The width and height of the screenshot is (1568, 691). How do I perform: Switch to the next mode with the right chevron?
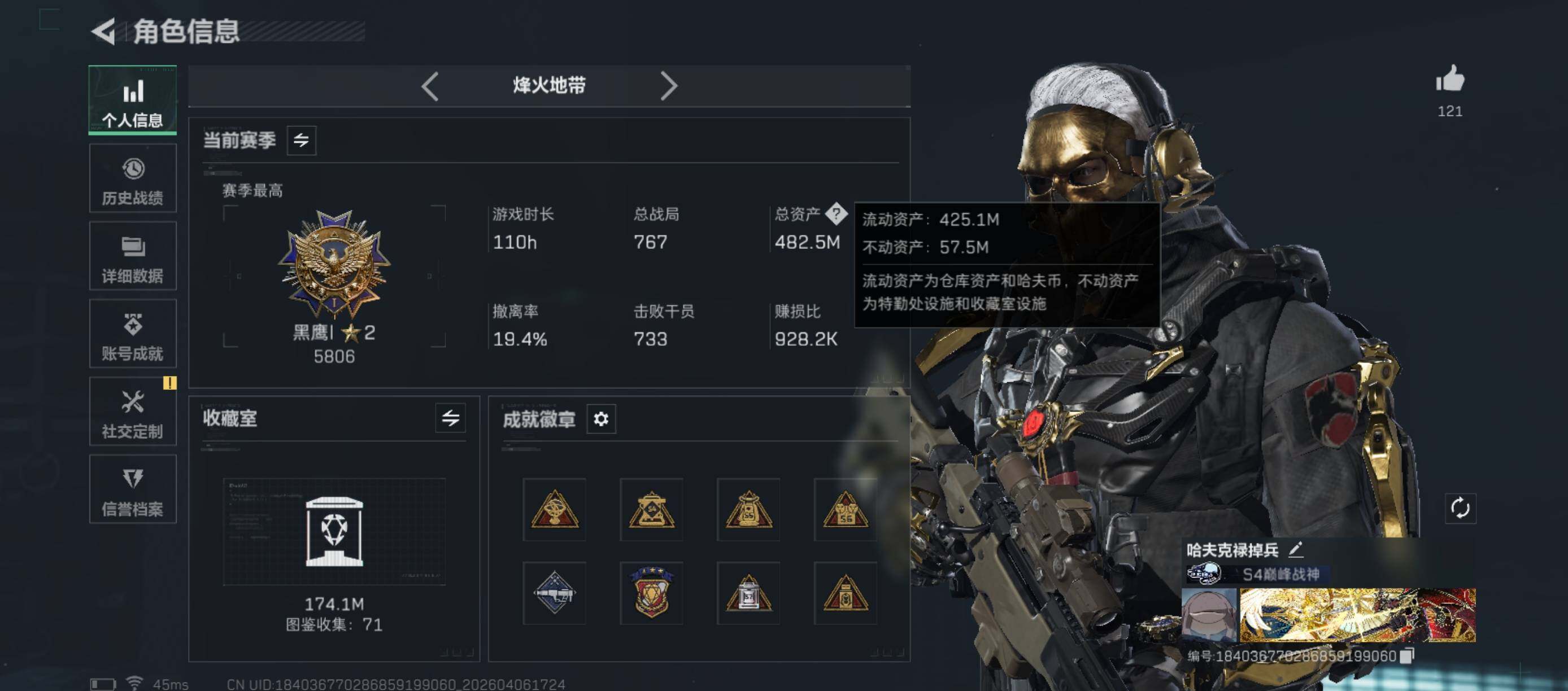668,86
